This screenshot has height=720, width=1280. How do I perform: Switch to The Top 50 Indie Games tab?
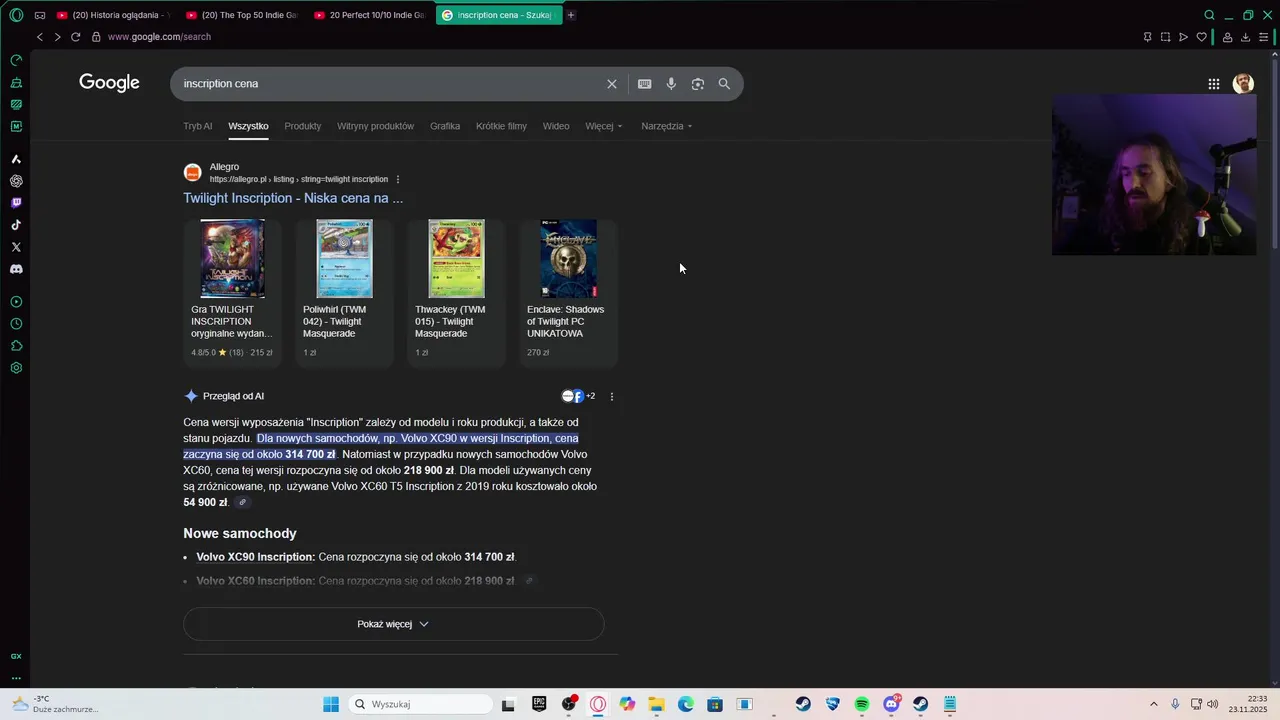point(242,15)
